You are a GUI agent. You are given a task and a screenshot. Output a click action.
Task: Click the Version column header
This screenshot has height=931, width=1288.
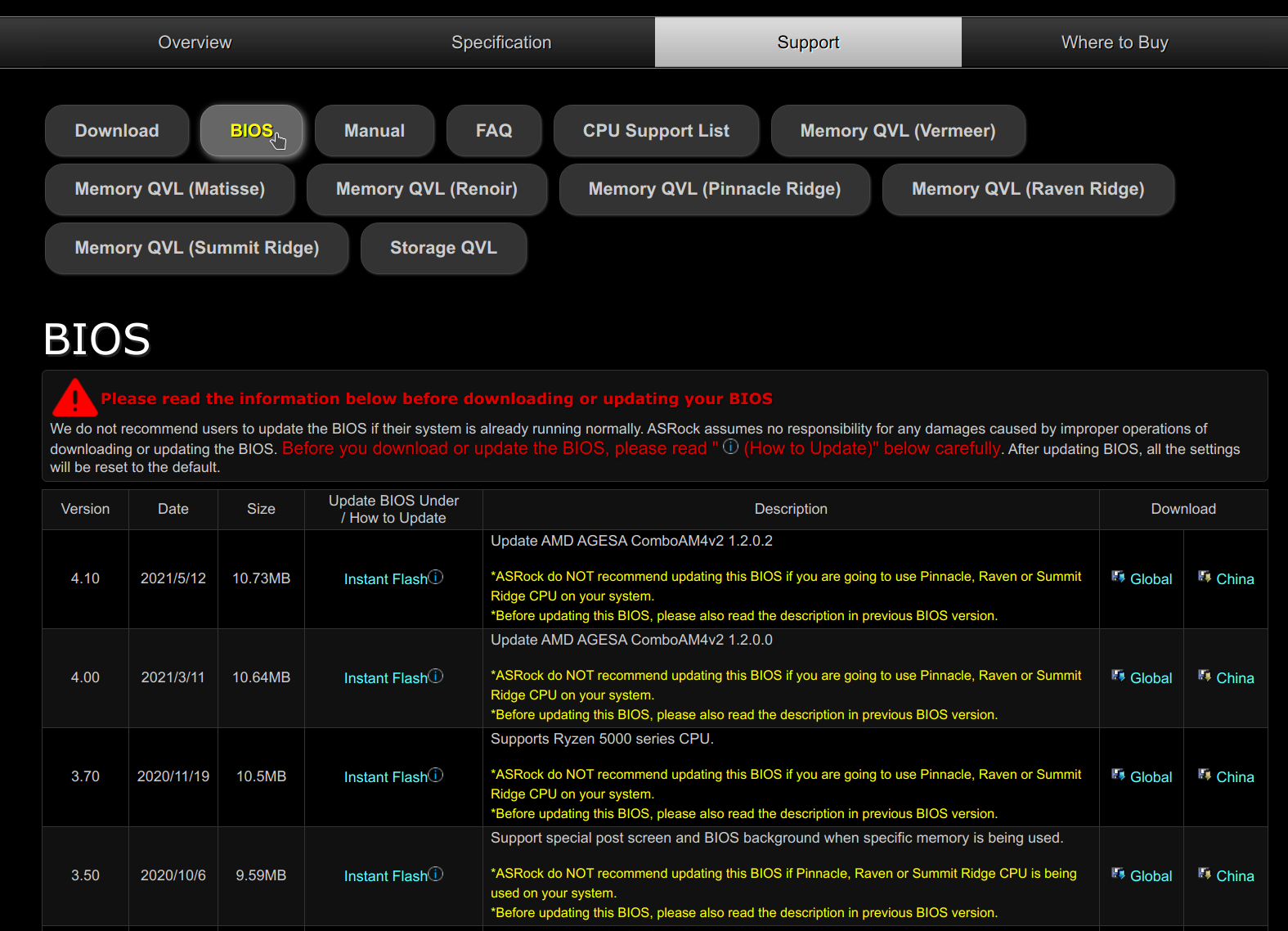pyautogui.click(x=85, y=509)
